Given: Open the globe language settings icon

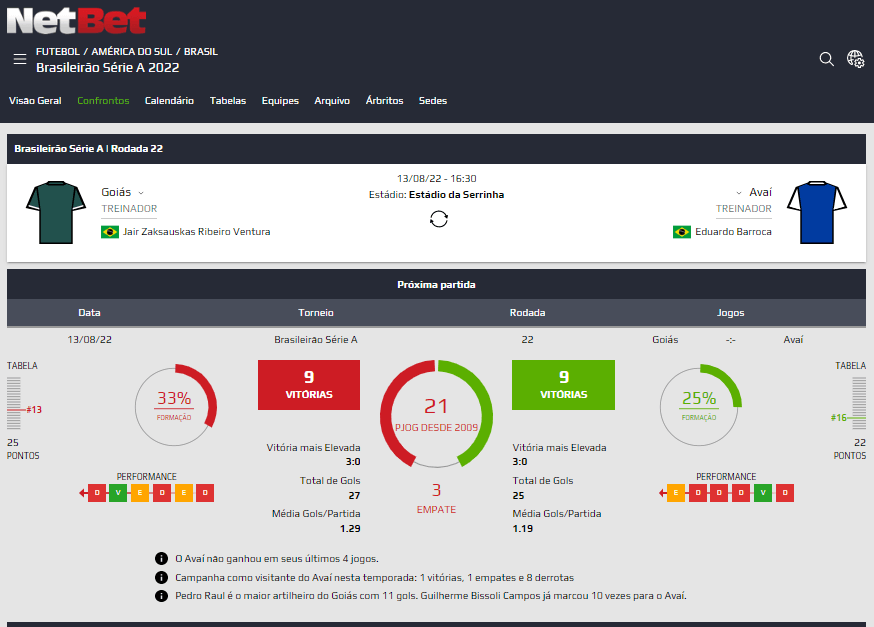Looking at the screenshot, I should point(855,59).
